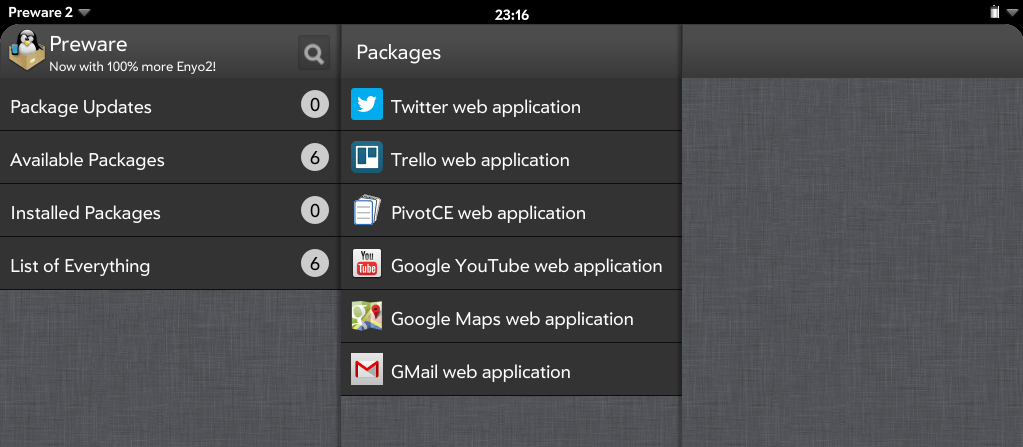Click the Trello app icon

pyautogui.click(x=367, y=158)
